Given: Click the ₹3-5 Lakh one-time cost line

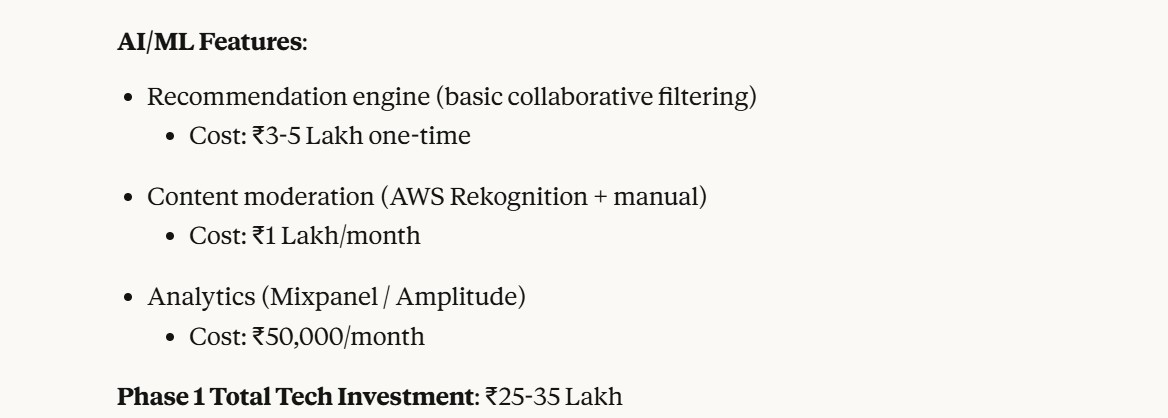Looking at the screenshot, I should [x=330, y=136].
